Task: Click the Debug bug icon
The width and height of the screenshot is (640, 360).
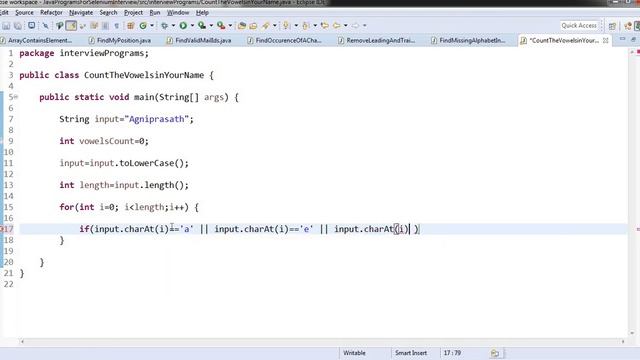Action: click(x=164, y=26)
